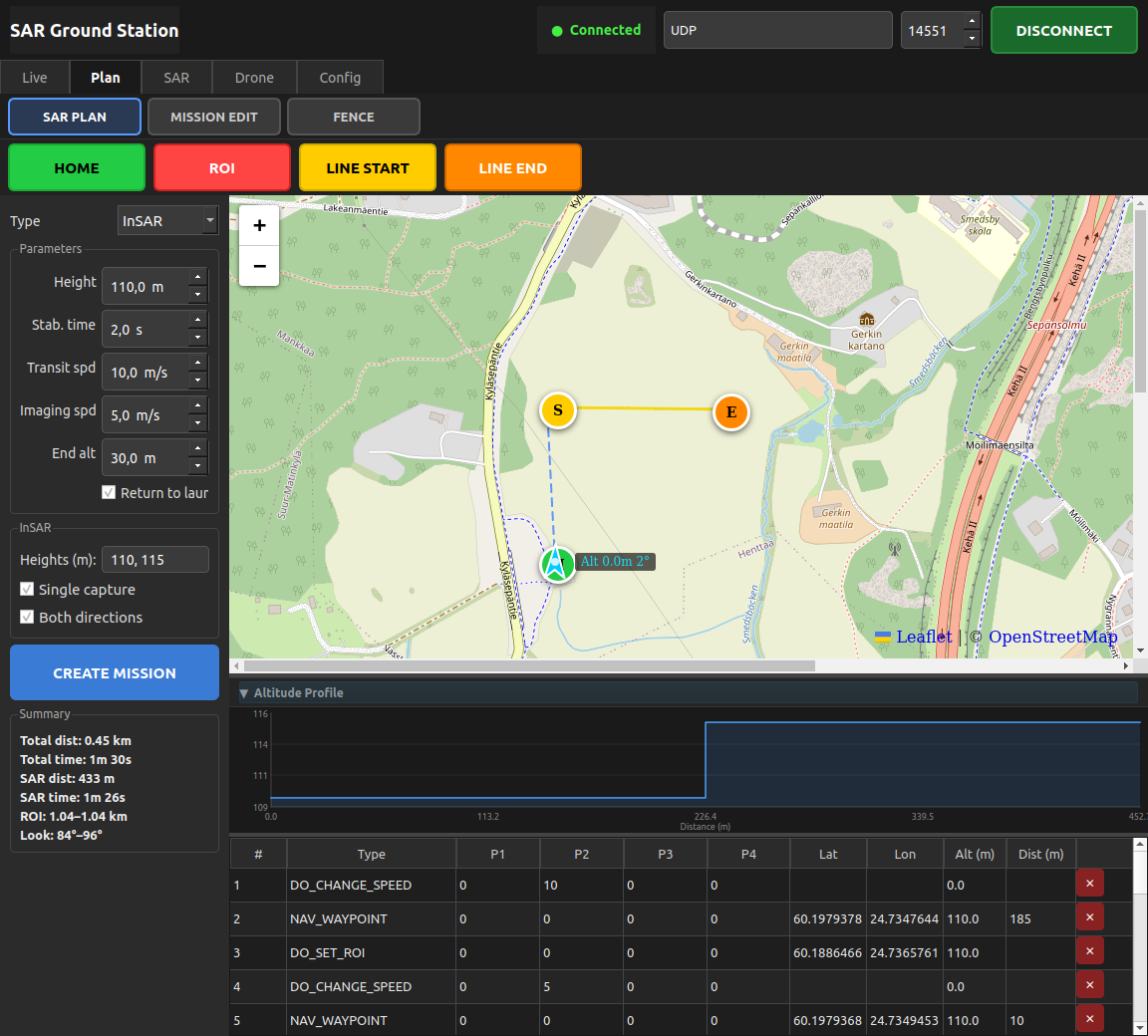Viewport: 1148px width, 1036px height.
Task: Open the Config tab
Action: 340,78
